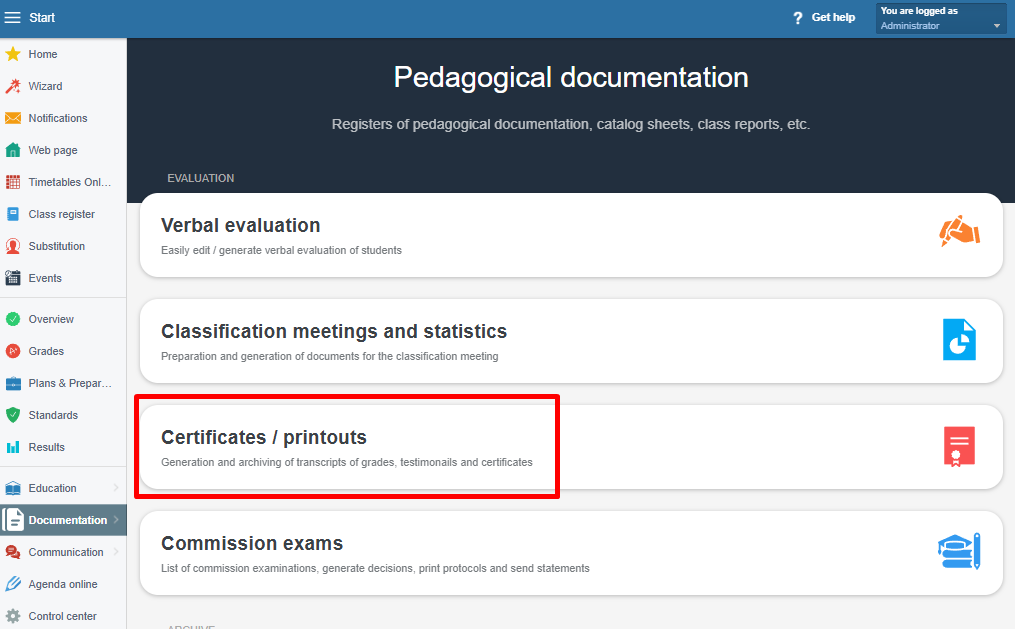Click the calendar grid Timetables icon
The height and width of the screenshot is (629, 1015).
[x=13, y=182]
